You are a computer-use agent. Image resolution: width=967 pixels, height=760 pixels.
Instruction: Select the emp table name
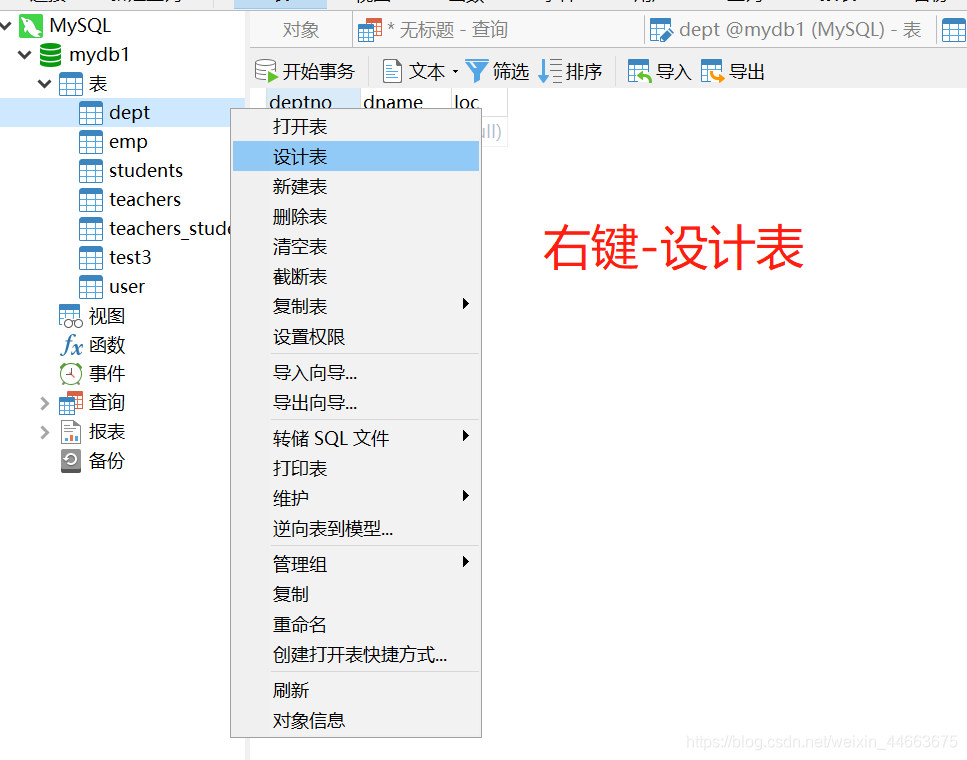128,142
